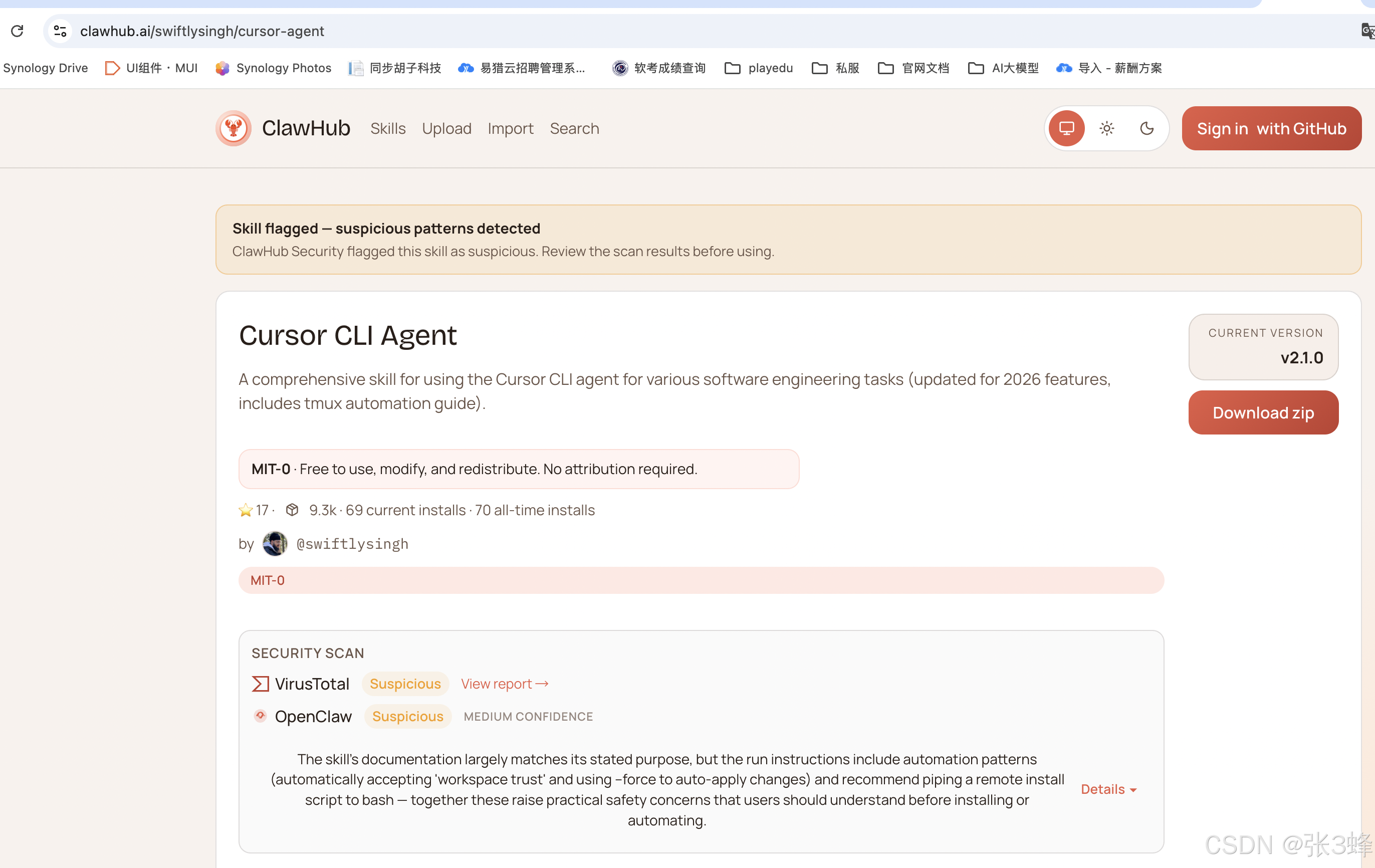Go to the Upload navigation item
The height and width of the screenshot is (868, 1375).
(x=446, y=128)
